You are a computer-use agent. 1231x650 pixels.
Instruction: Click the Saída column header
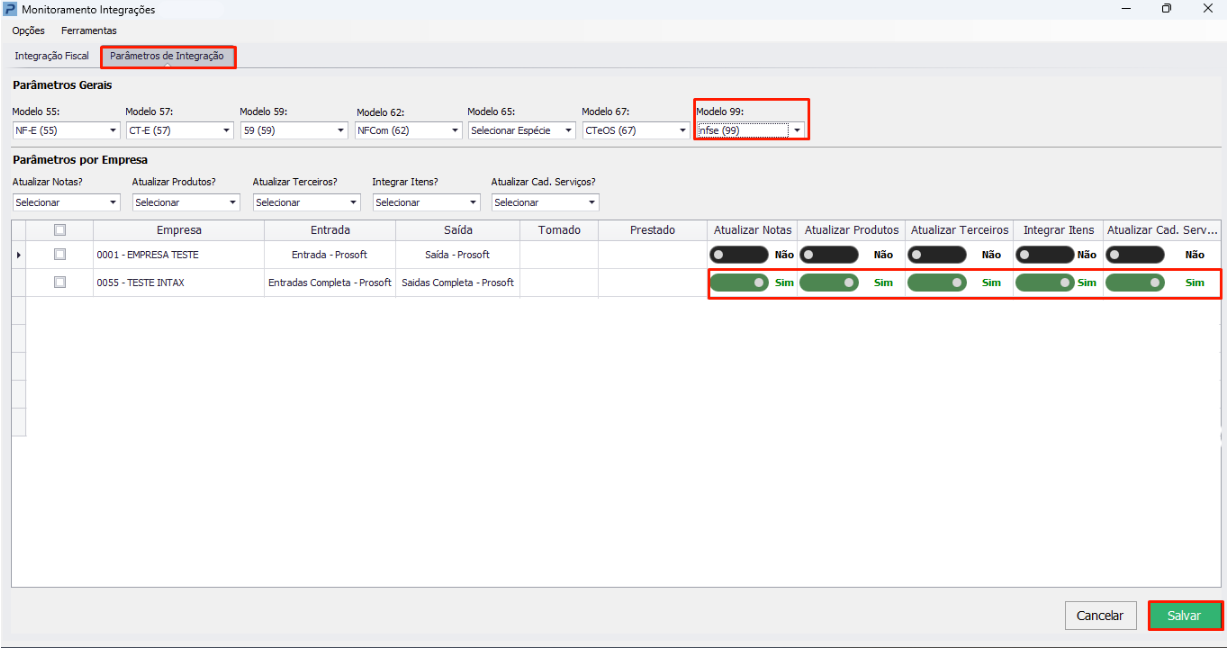[458, 230]
